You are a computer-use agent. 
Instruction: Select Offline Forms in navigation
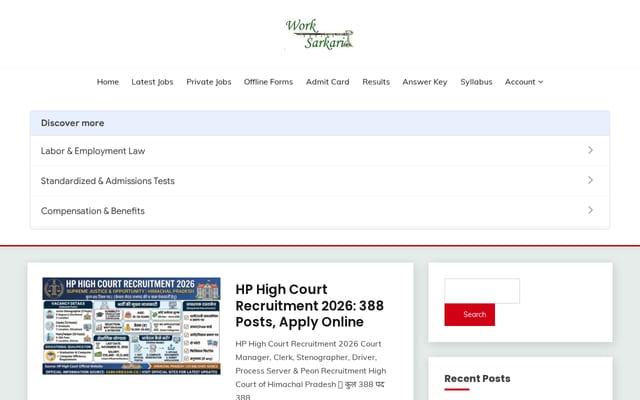pos(268,82)
